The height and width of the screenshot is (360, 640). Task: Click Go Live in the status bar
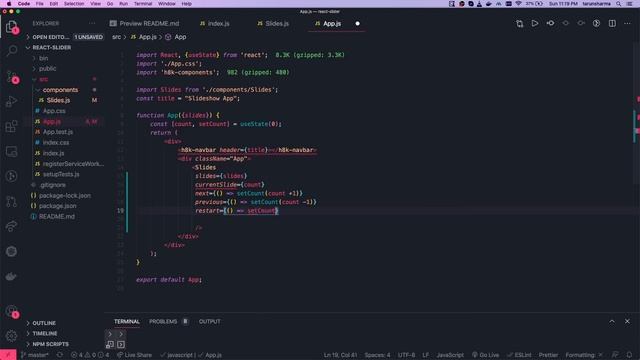pos(485,355)
